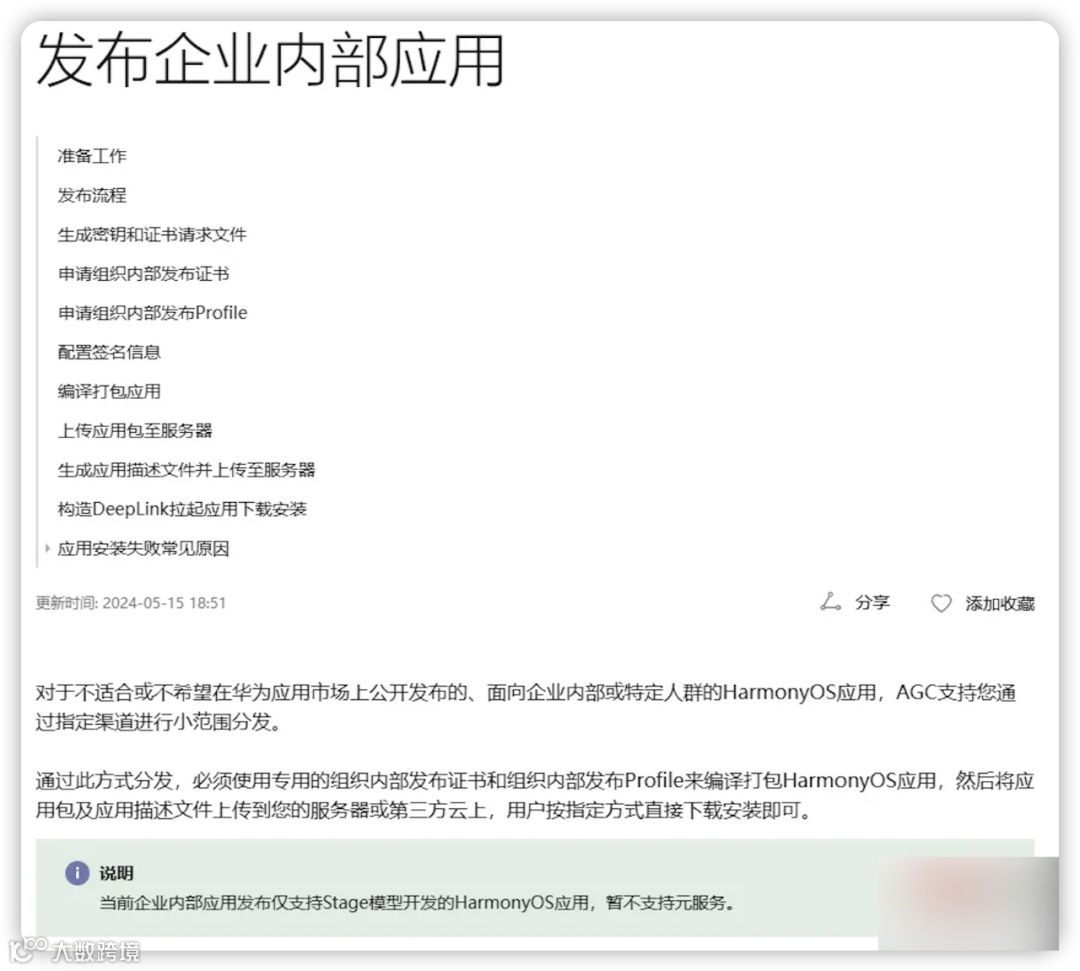Click the heart icon to favorite page

point(941,603)
